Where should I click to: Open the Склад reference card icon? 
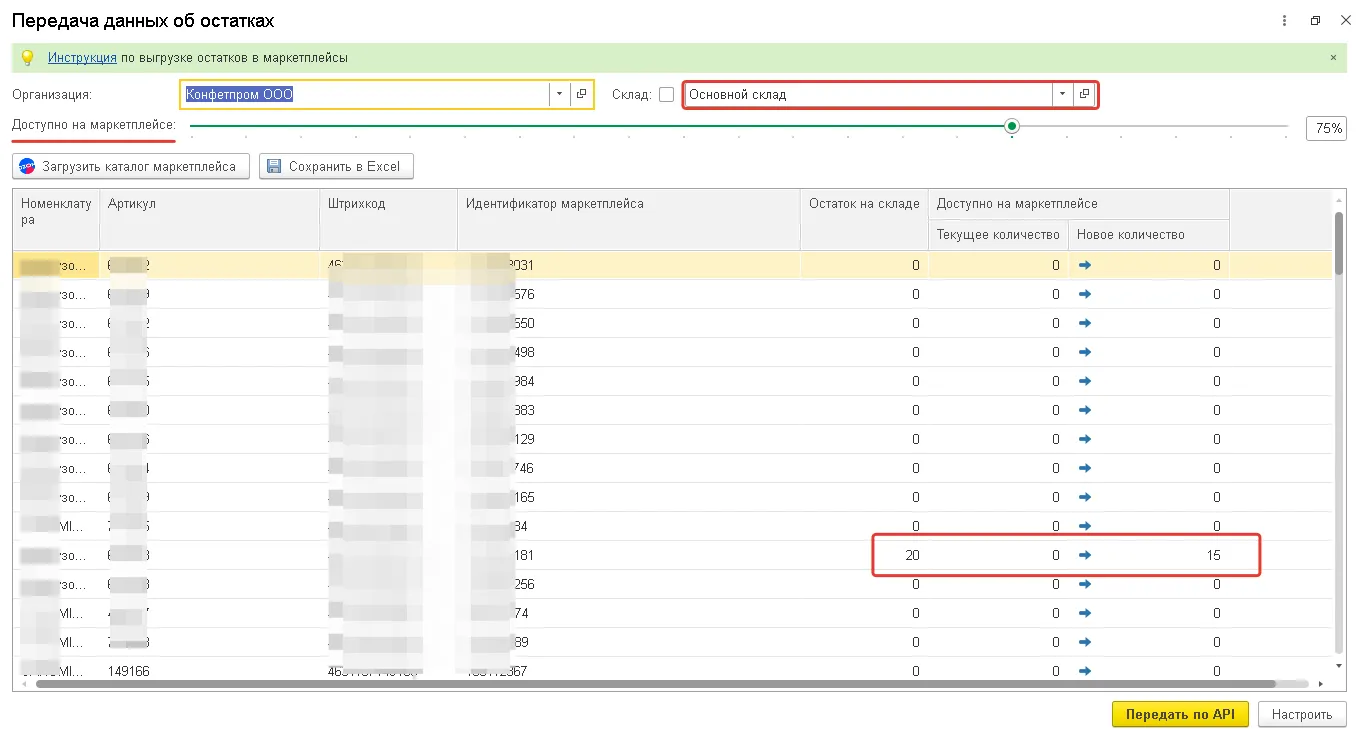coord(1084,94)
